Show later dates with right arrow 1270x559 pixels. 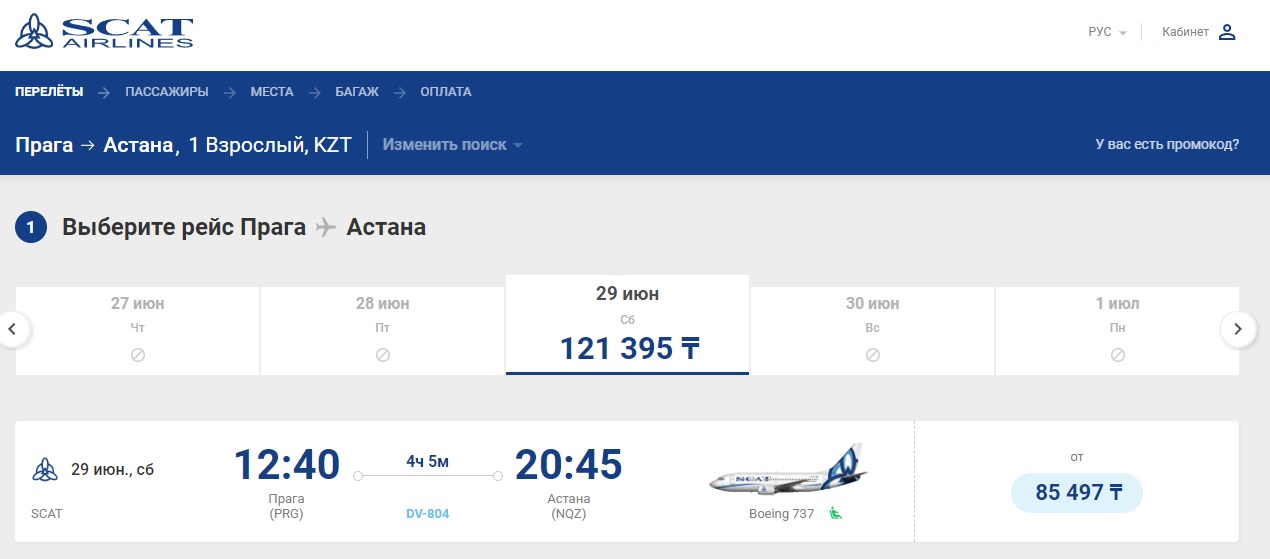click(x=1238, y=328)
